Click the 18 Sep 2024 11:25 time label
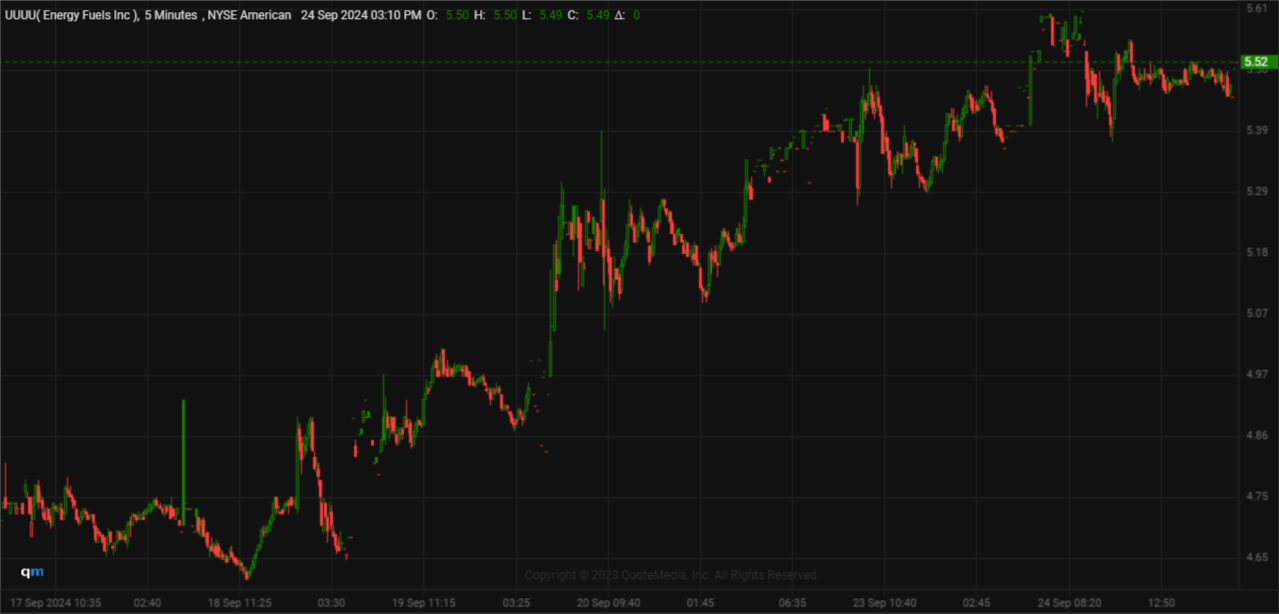1279x614 pixels. (x=240, y=603)
